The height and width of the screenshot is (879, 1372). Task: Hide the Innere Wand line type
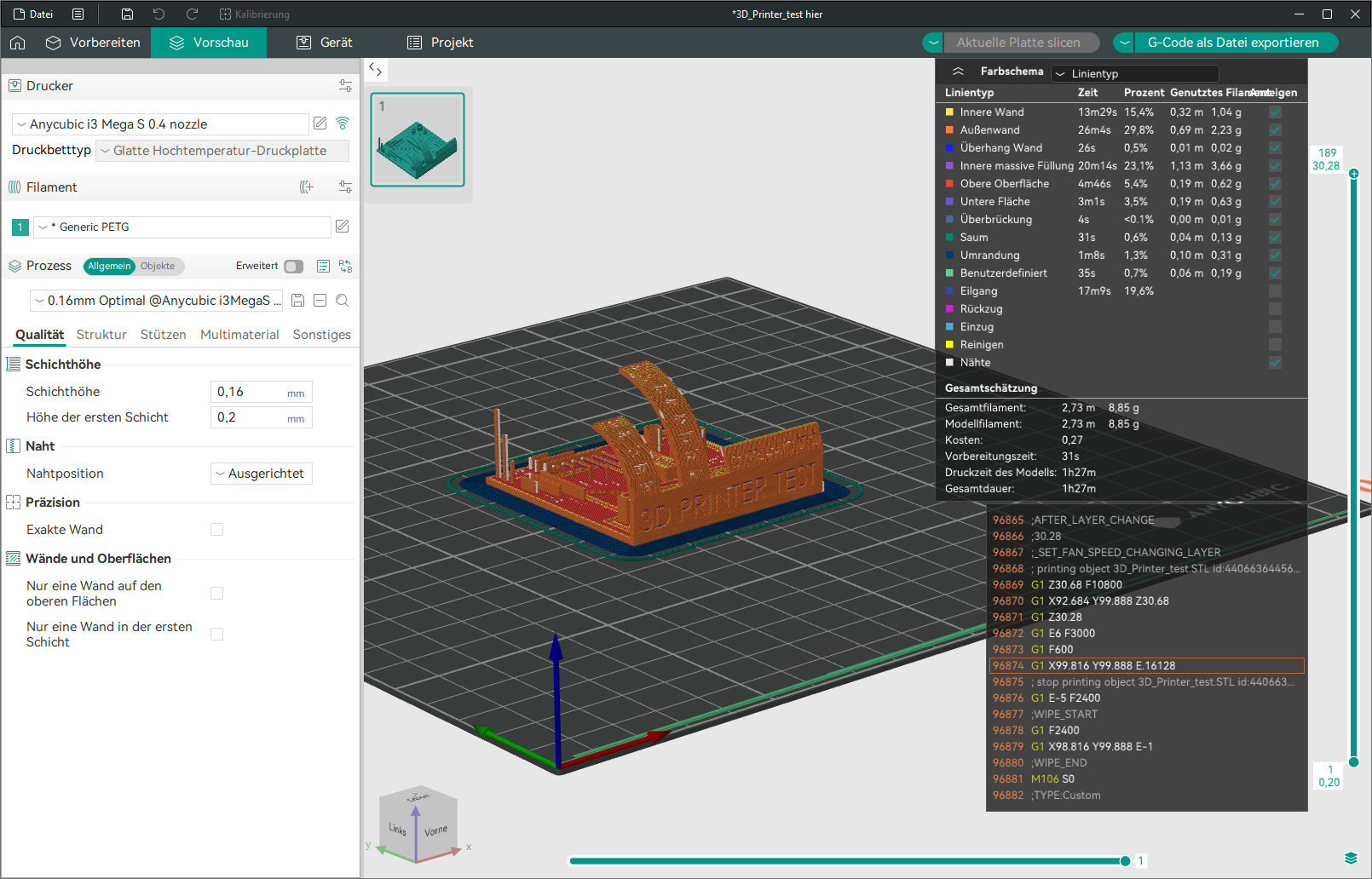(1275, 112)
